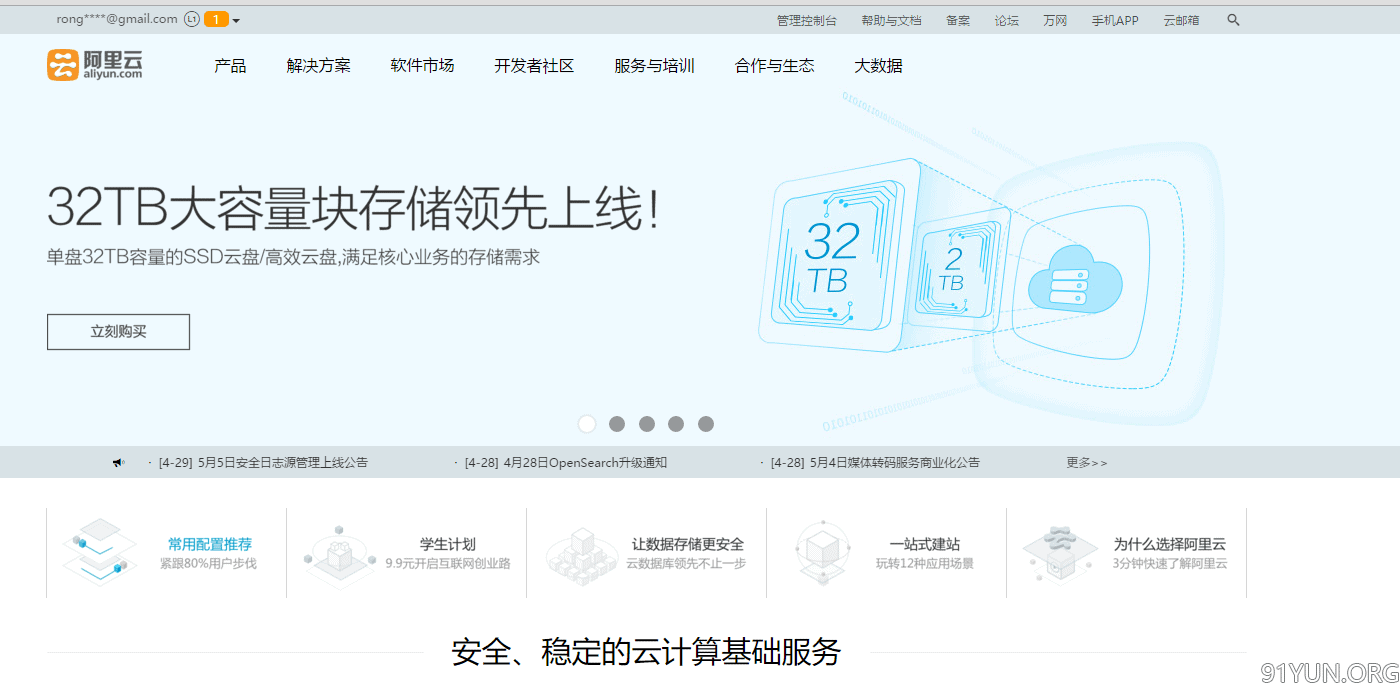Read the 5月5日安全日志源管理上线公告 announcement
The width and height of the screenshot is (1400, 686).
263,463
